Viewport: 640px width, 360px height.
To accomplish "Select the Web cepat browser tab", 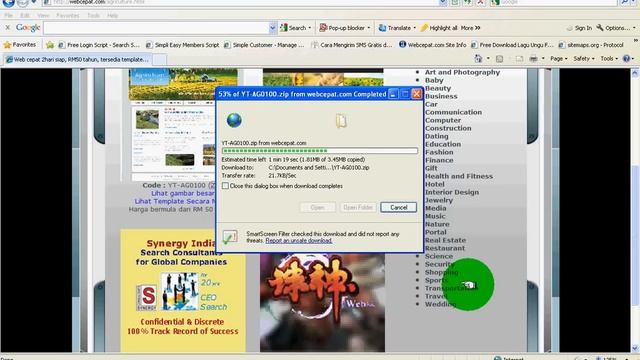I will tap(77, 60).
